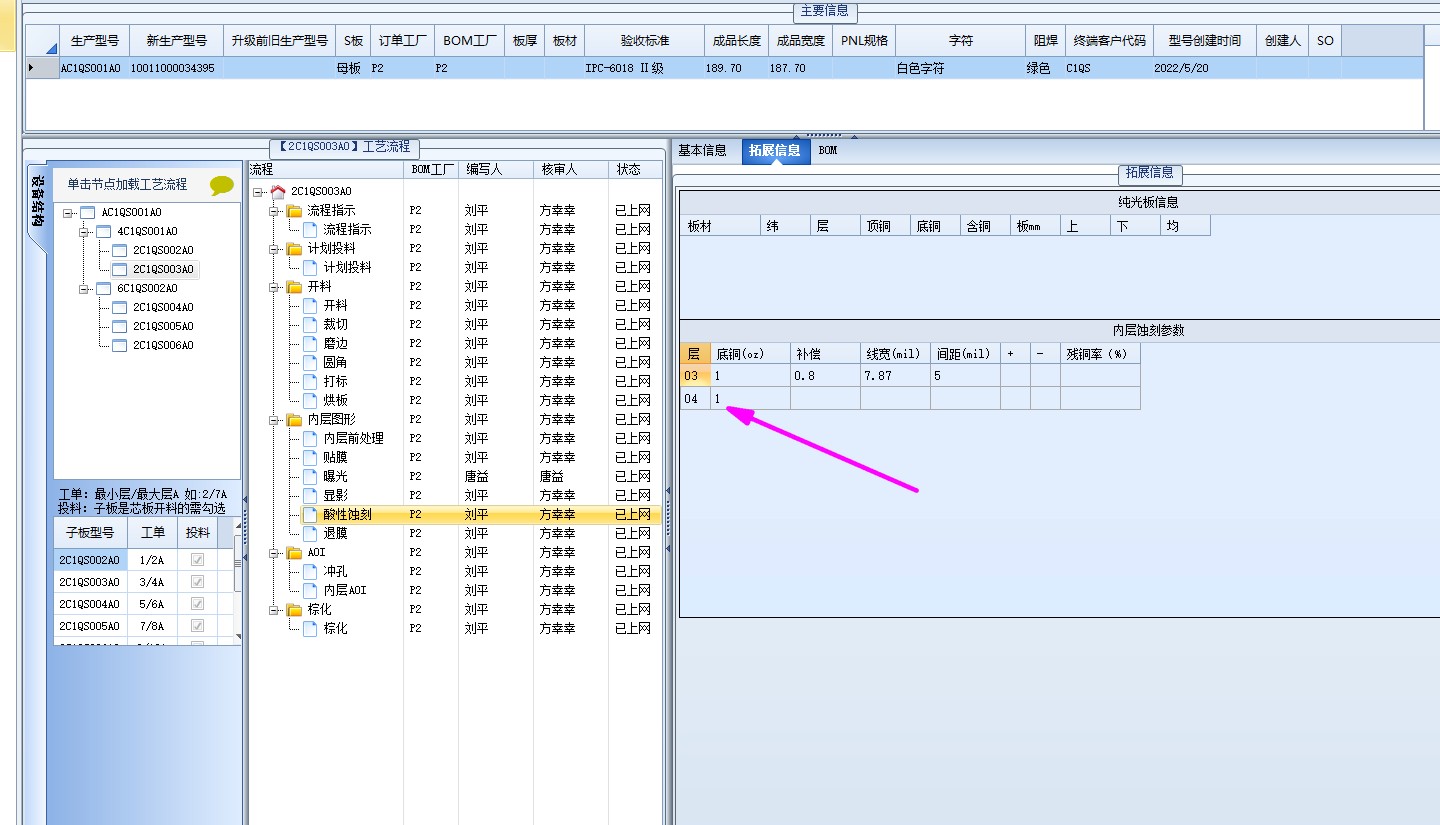Collapse the 4C1QS001A0 tree node
Image resolution: width=1440 pixels, height=825 pixels.
(x=83, y=232)
